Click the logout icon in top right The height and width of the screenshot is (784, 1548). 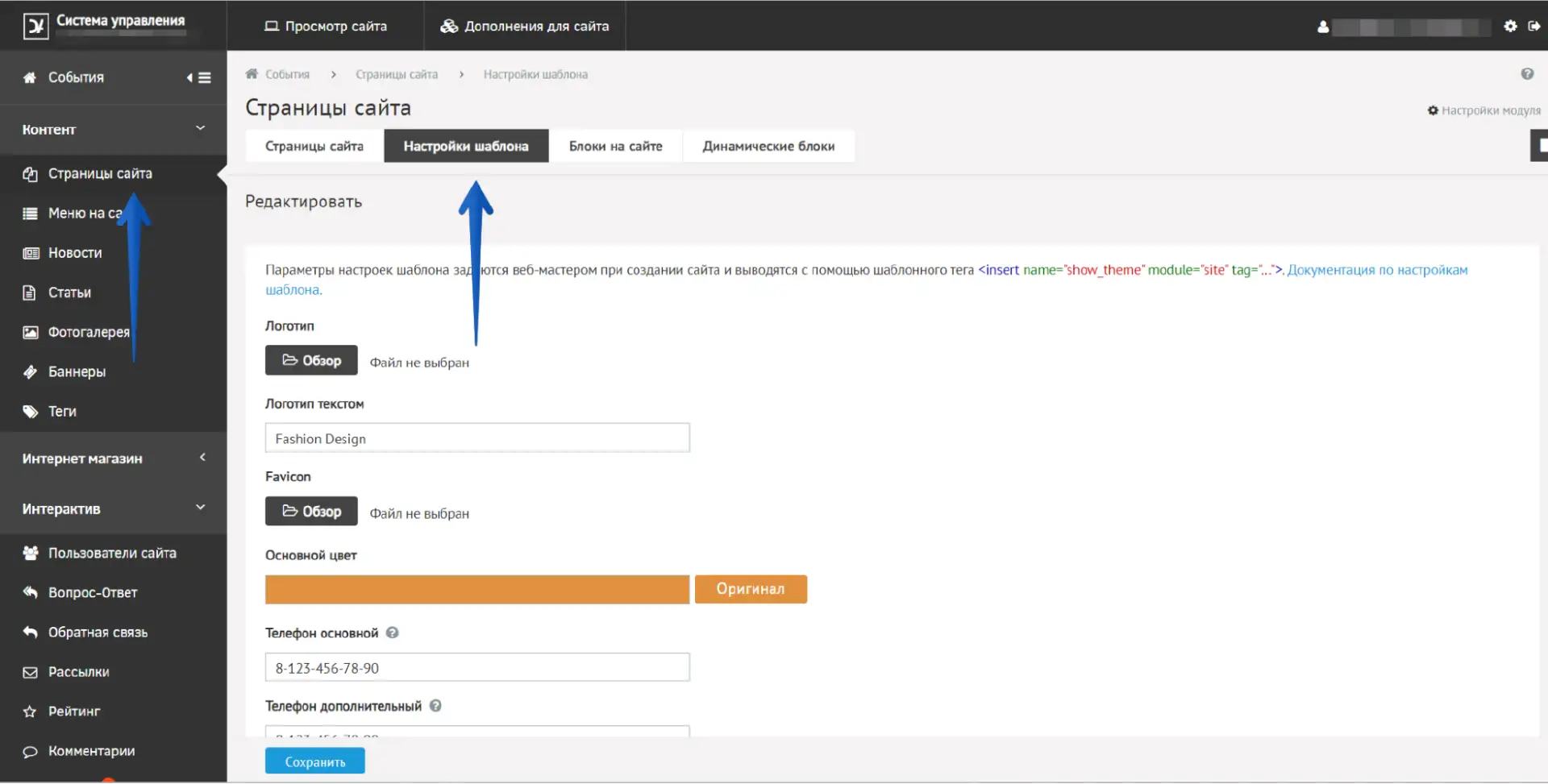click(x=1533, y=27)
